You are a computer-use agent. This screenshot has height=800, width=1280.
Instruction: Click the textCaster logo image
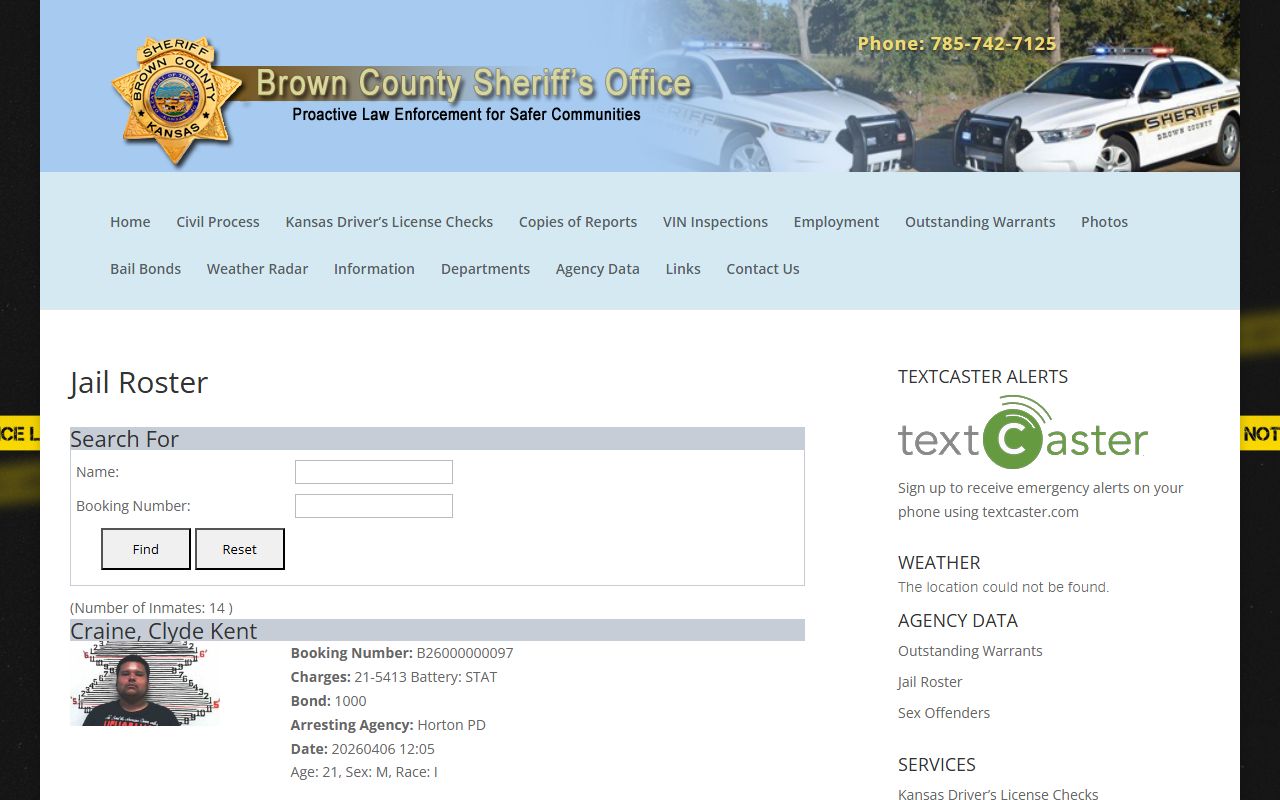coord(1022,432)
